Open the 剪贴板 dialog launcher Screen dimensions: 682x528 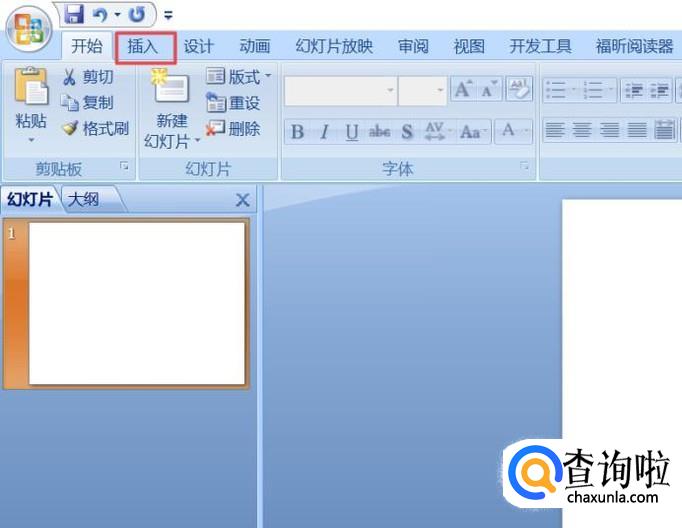click(x=124, y=166)
